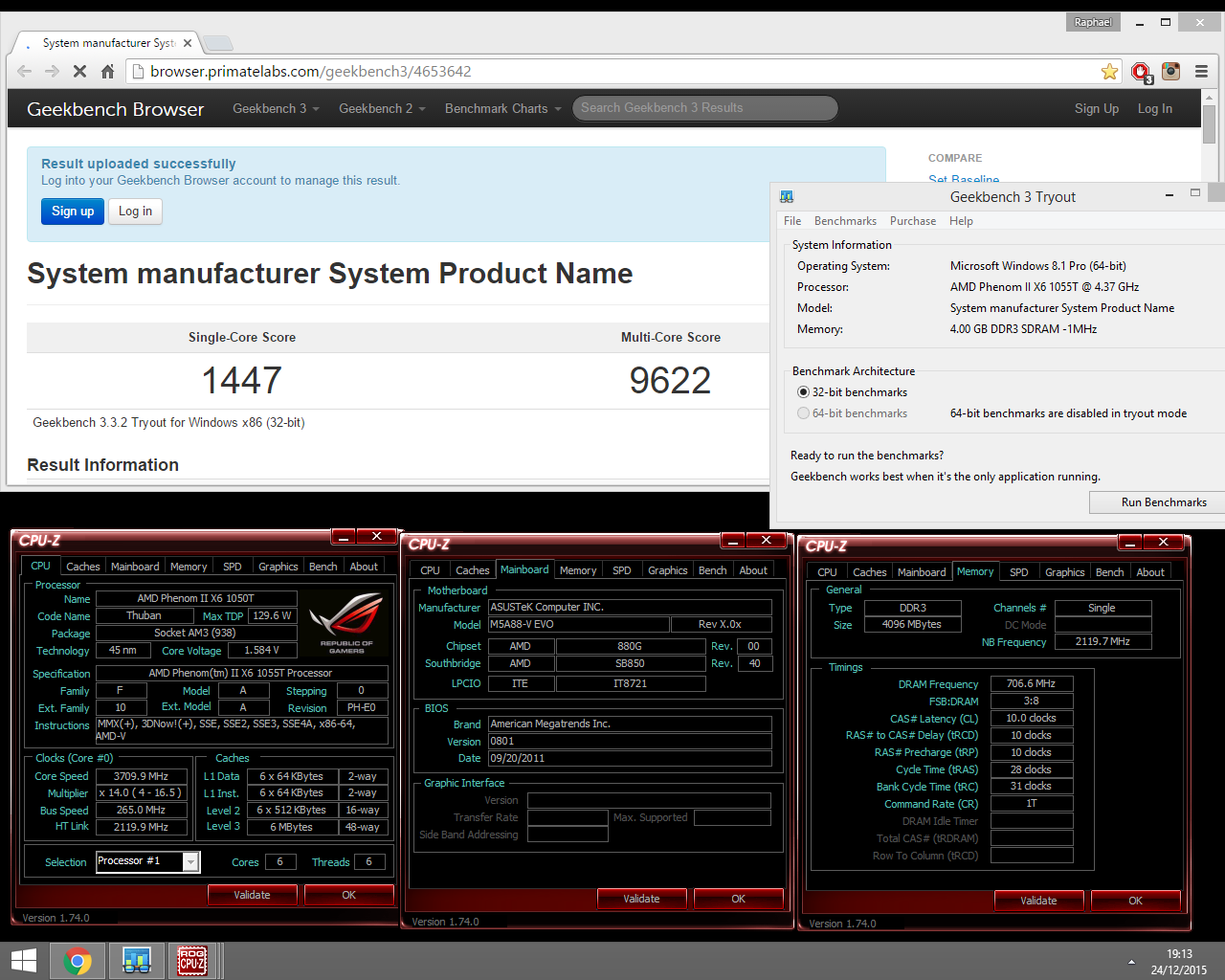Close the System manufacturer browser tab
This screenshot has height=980, width=1225.
pyautogui.click(x=188, y=43)
